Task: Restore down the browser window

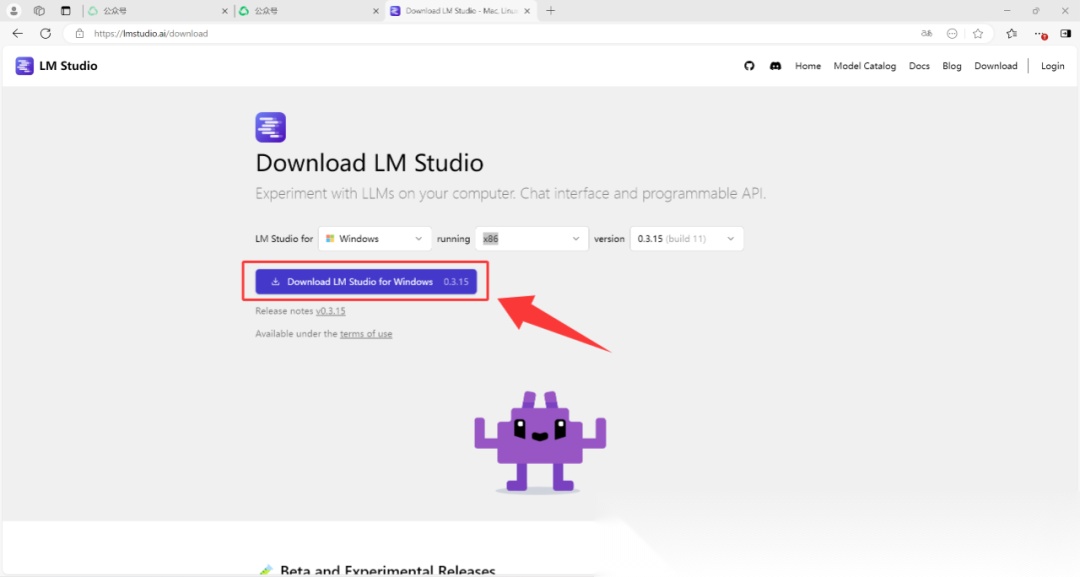Action: pos(1036,10)
